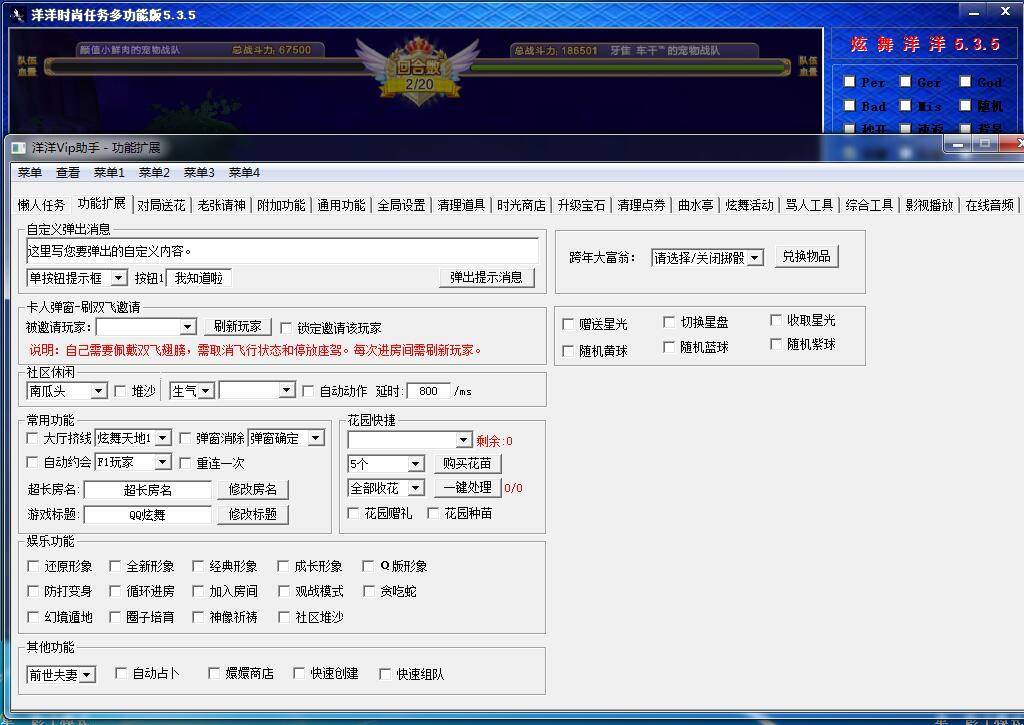The width and height of the screenshot is (1024, 725).
Task: Toggle the 贪吃蛇 checkbox
Action: [x=369, y=591]
